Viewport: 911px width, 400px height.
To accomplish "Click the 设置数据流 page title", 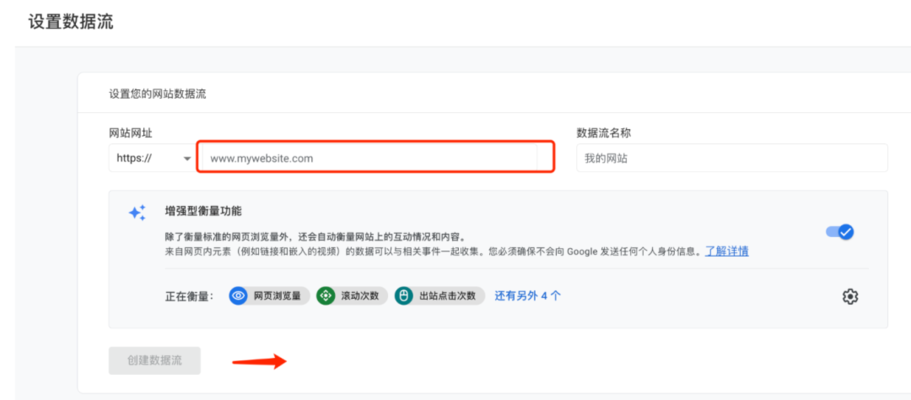I will click(71, 21).
